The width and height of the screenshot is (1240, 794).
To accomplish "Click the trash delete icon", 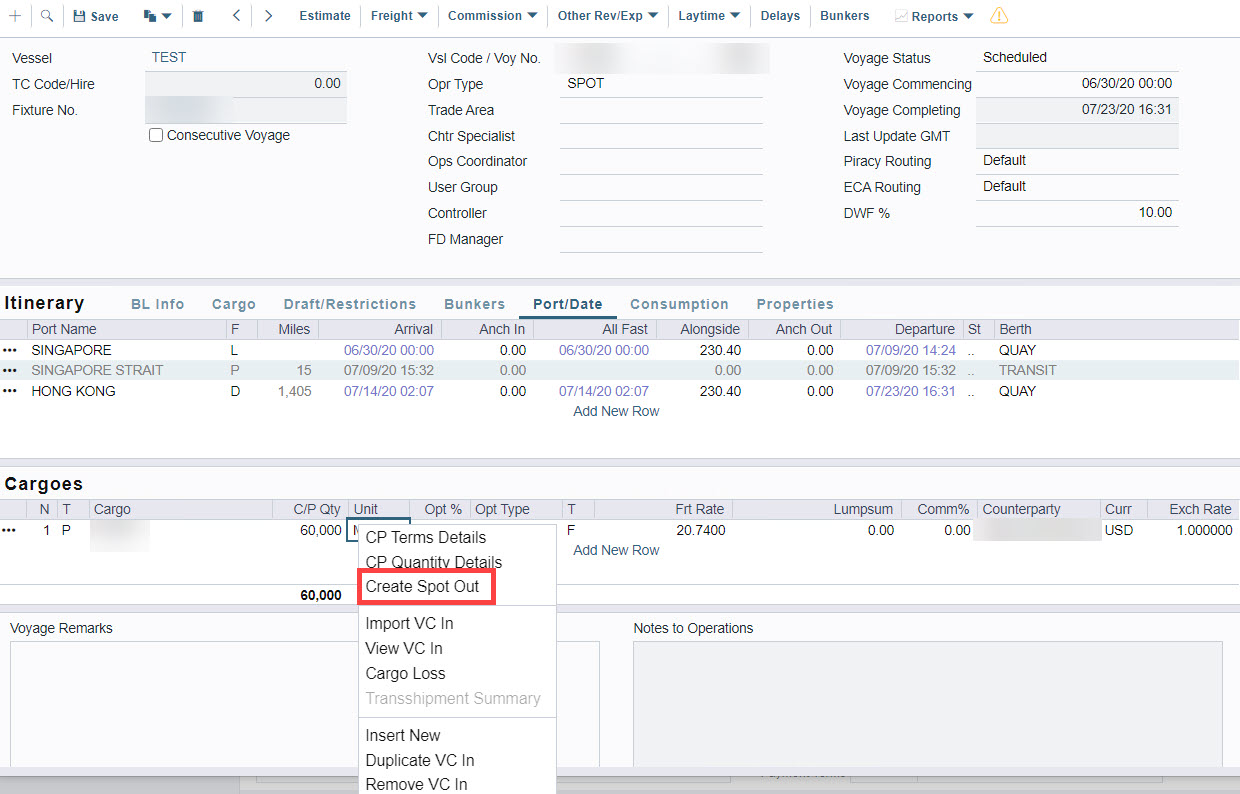I will [x=198, y=16].
